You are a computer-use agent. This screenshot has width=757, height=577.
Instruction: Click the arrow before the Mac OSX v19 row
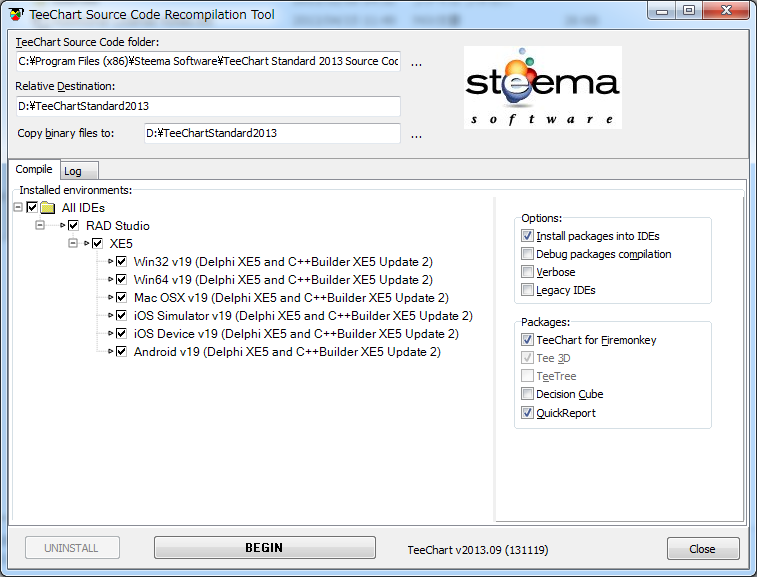pos(111,297)
